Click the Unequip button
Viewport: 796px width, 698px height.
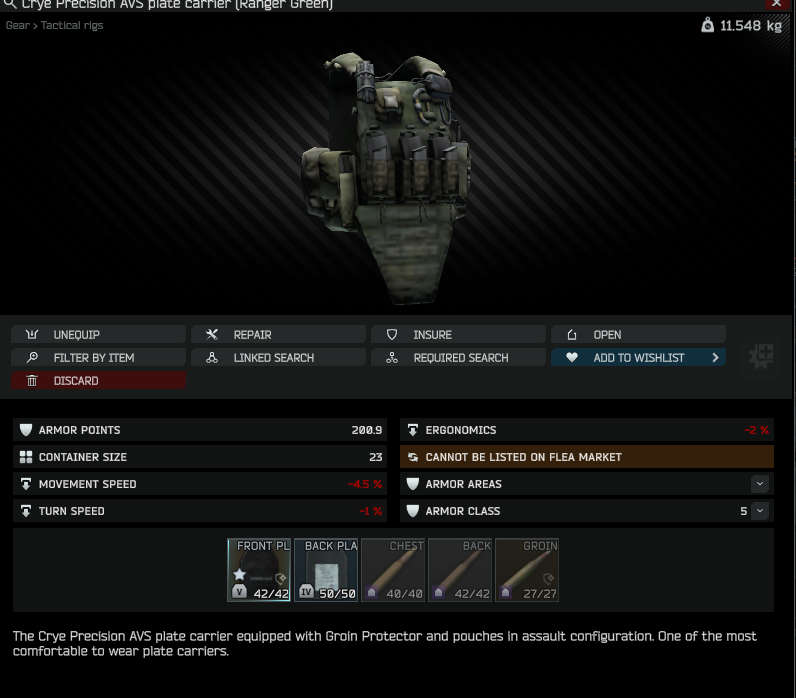pos(98,335)
